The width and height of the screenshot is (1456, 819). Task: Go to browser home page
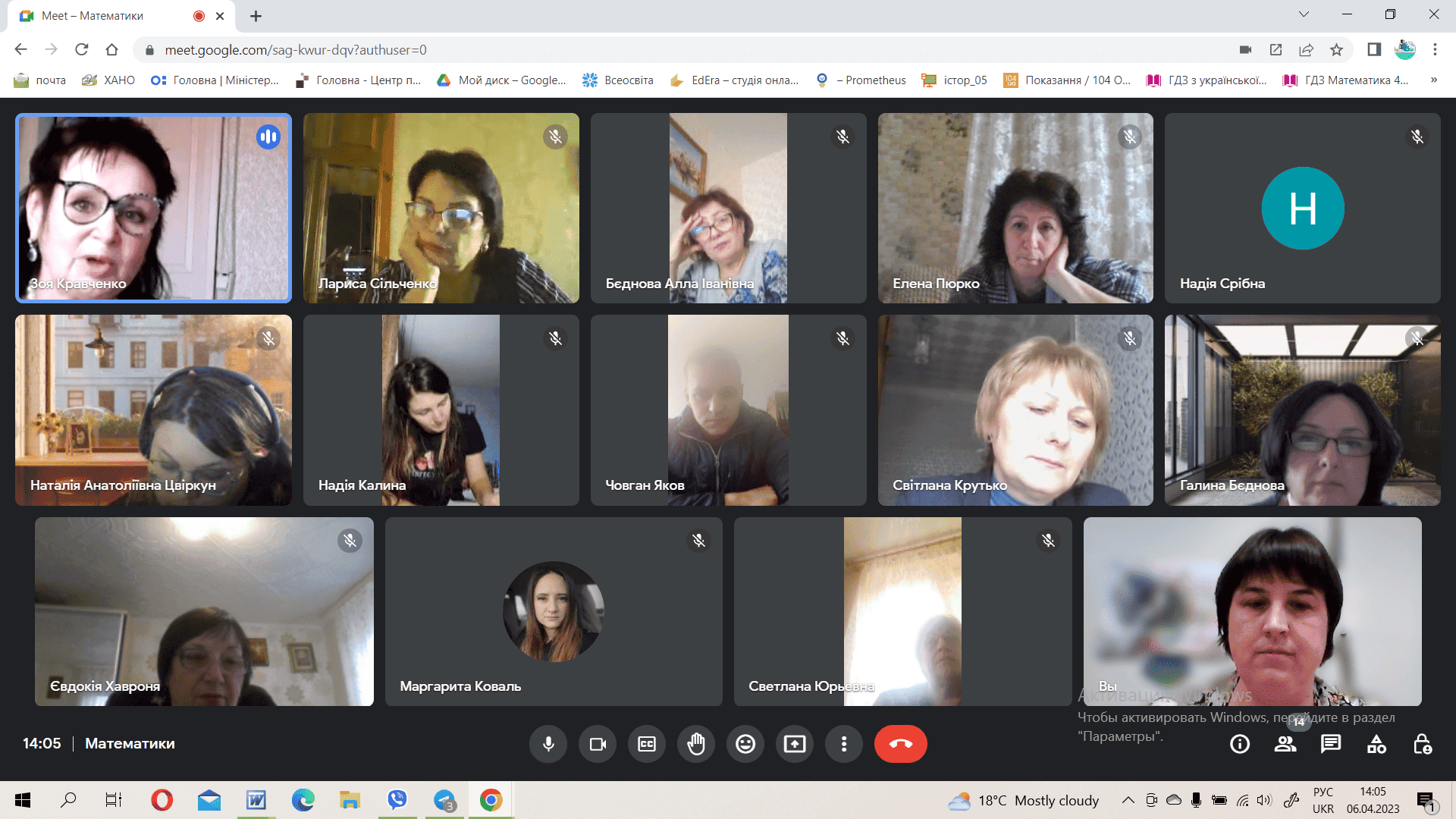coord(111,49)
